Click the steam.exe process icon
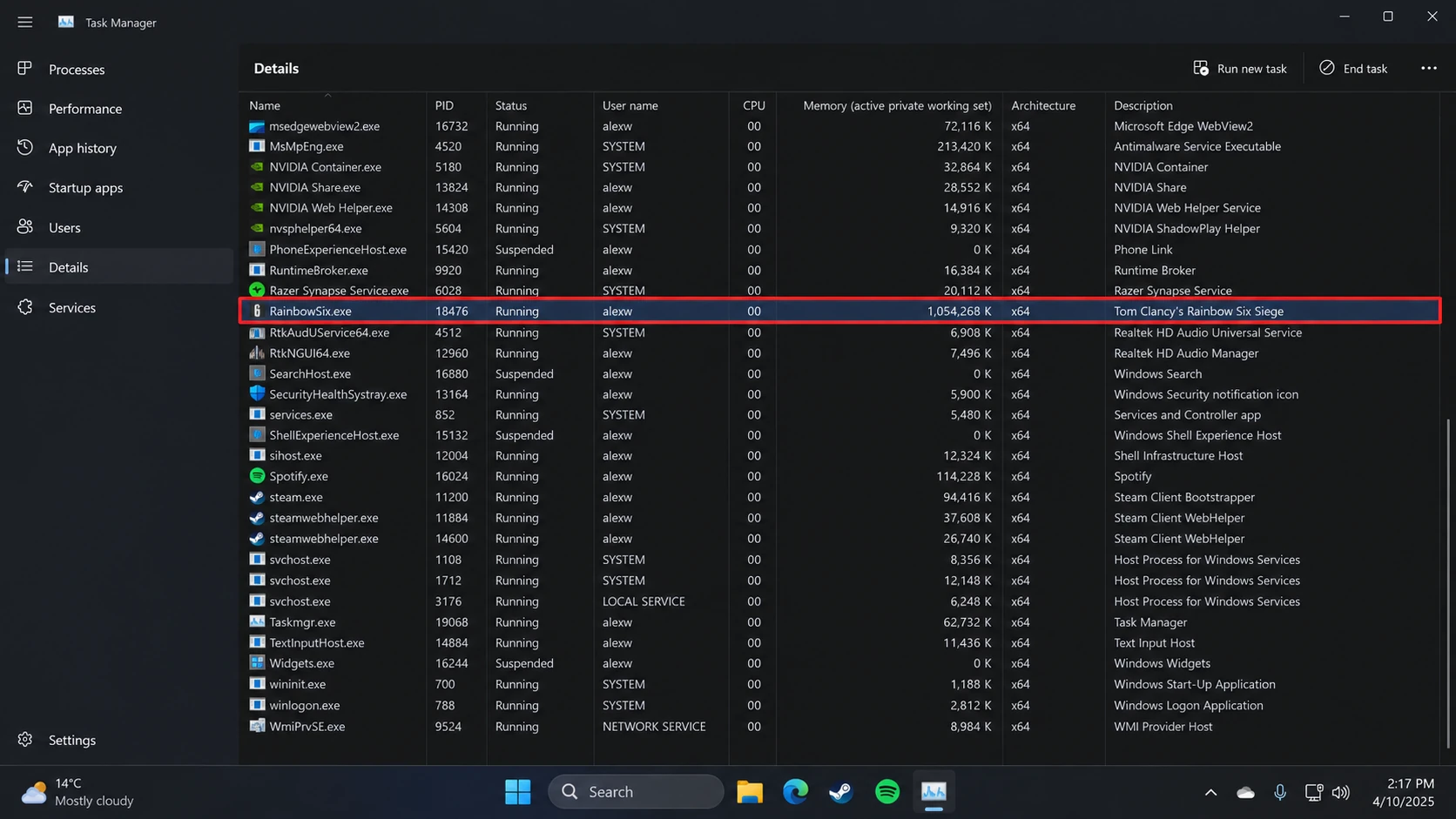This screenshot has width=1456, height=819. pyautogui.click(x=257, y=497)
